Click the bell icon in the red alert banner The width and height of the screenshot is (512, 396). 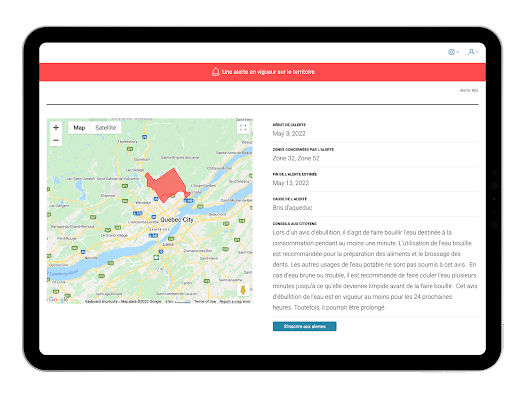click(216, 72)
